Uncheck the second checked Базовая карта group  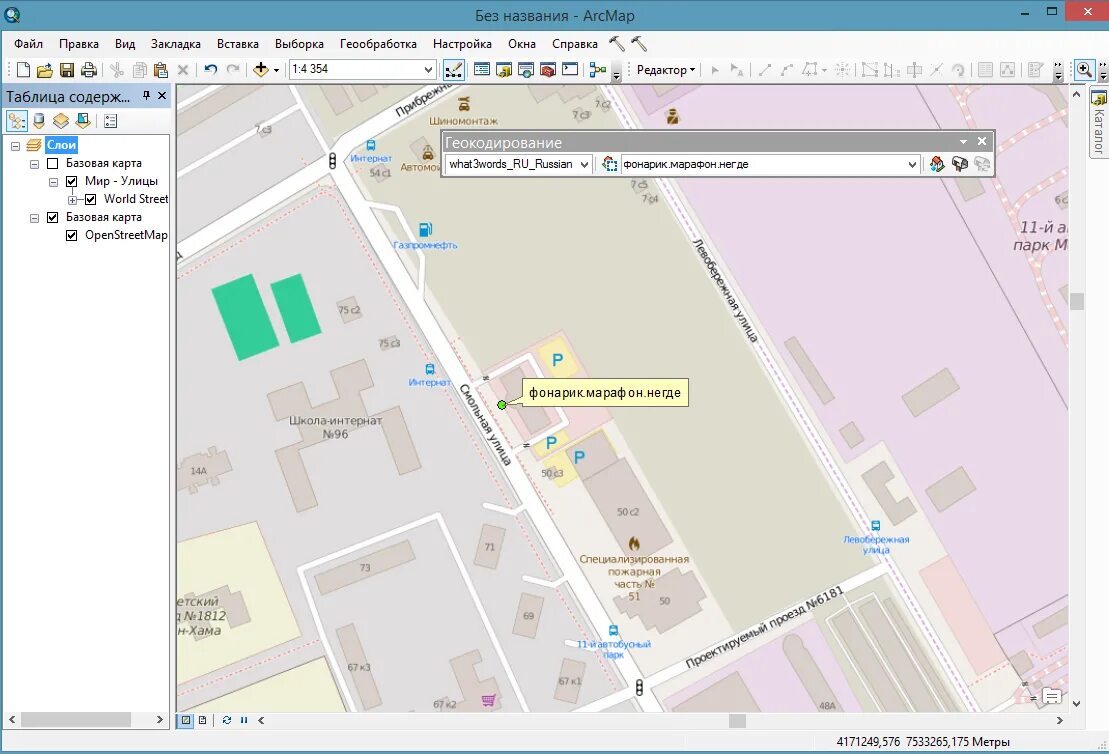pyautogui.click(x=52, y=217)
